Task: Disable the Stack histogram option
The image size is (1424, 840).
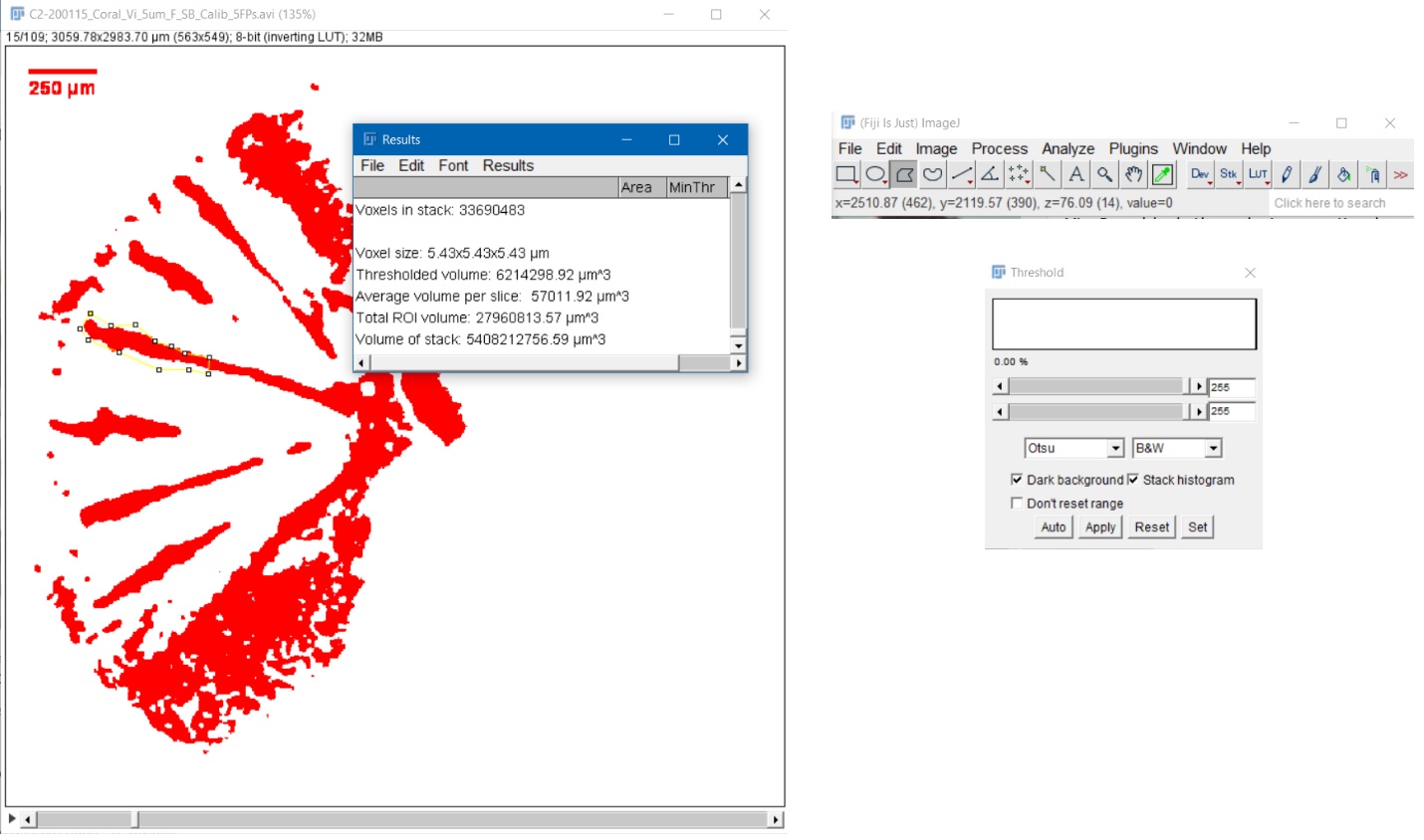Action: 1133,480
